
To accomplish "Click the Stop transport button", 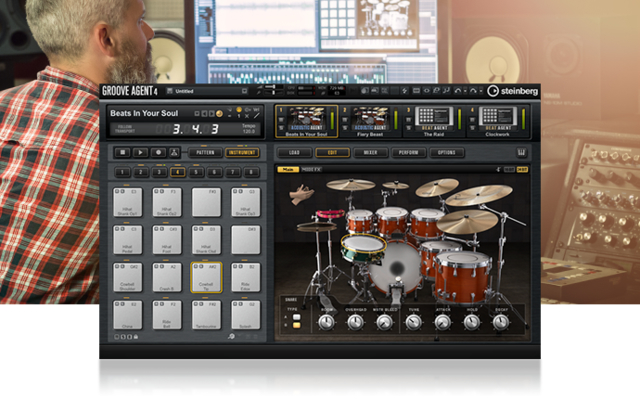I will (122, 153).
